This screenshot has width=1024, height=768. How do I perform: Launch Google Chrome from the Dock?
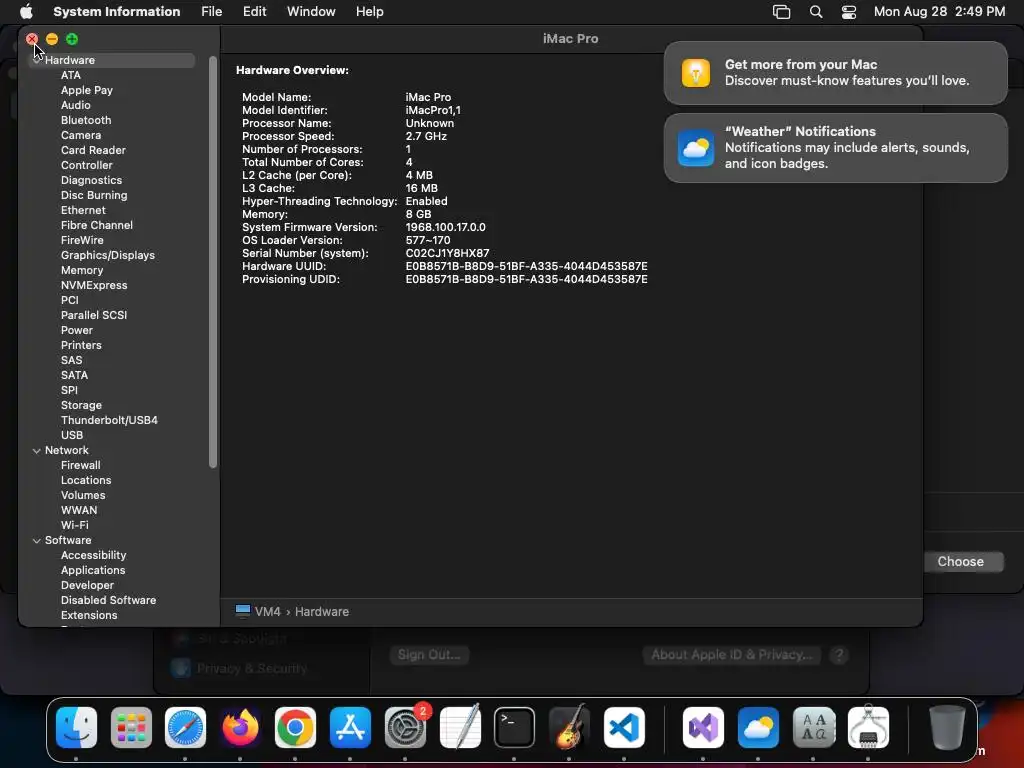coord(295,727)
